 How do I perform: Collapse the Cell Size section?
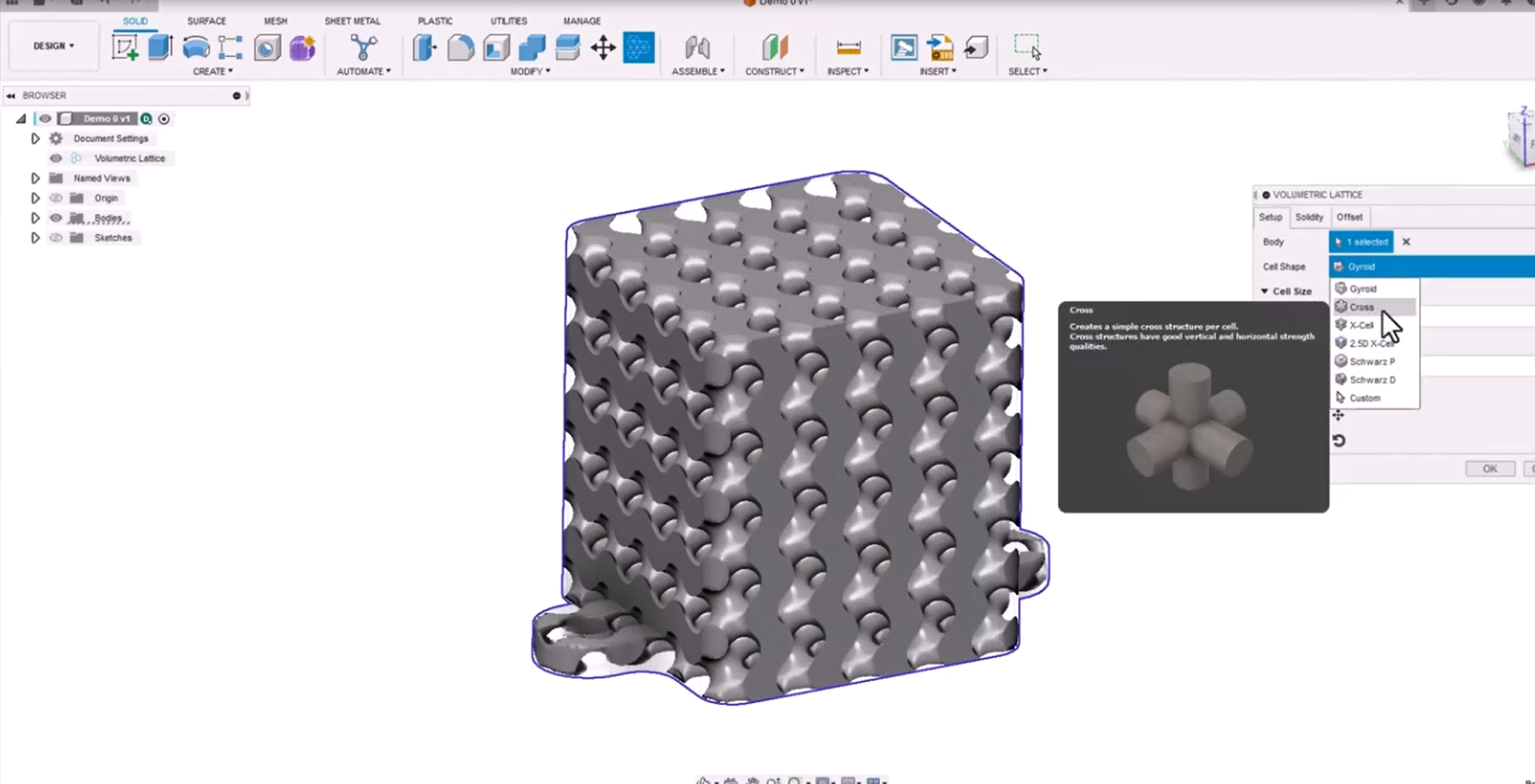(1265, 291)
